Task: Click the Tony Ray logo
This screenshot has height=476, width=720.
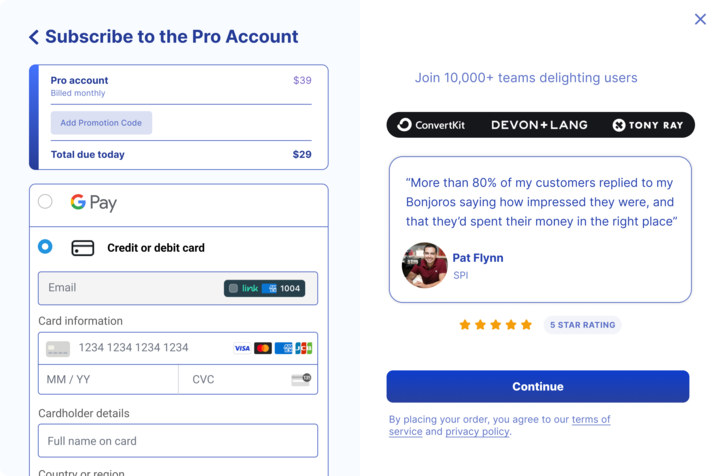Action: tap(648, 125)
